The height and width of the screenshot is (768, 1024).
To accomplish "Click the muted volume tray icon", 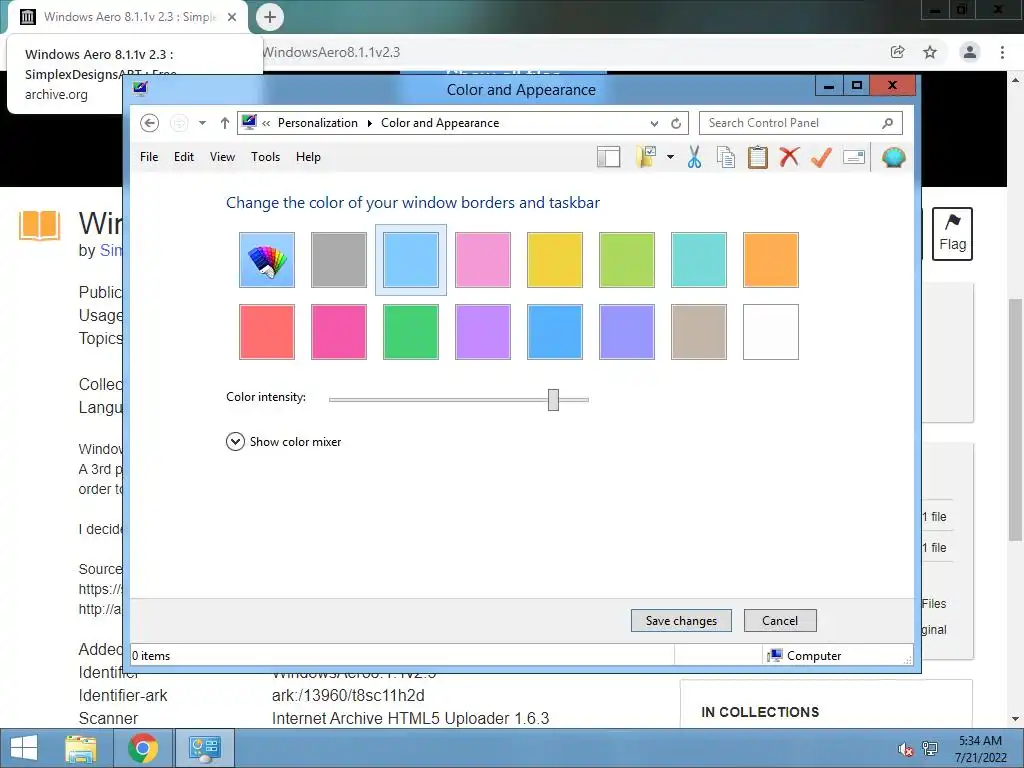I will coord(905,749).
